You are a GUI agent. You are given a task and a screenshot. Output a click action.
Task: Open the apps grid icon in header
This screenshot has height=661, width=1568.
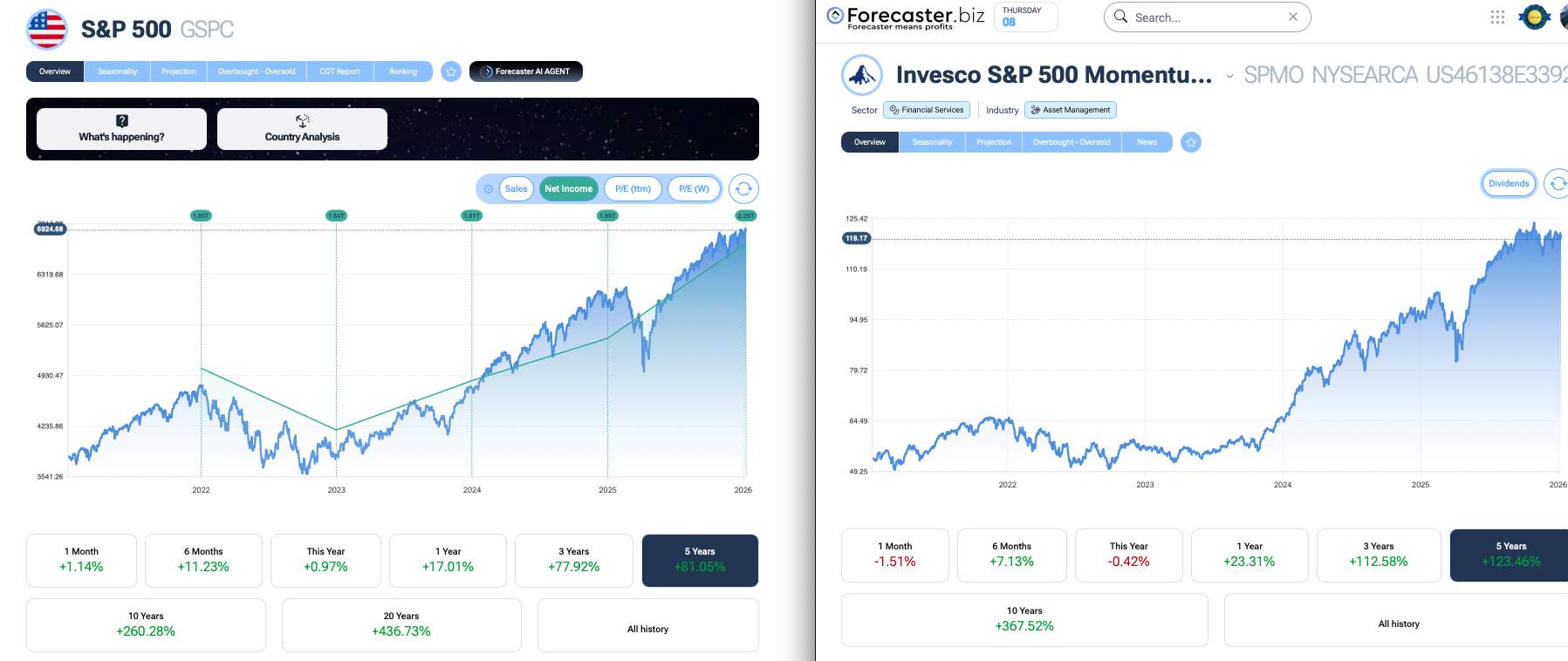coord(1497,17)
